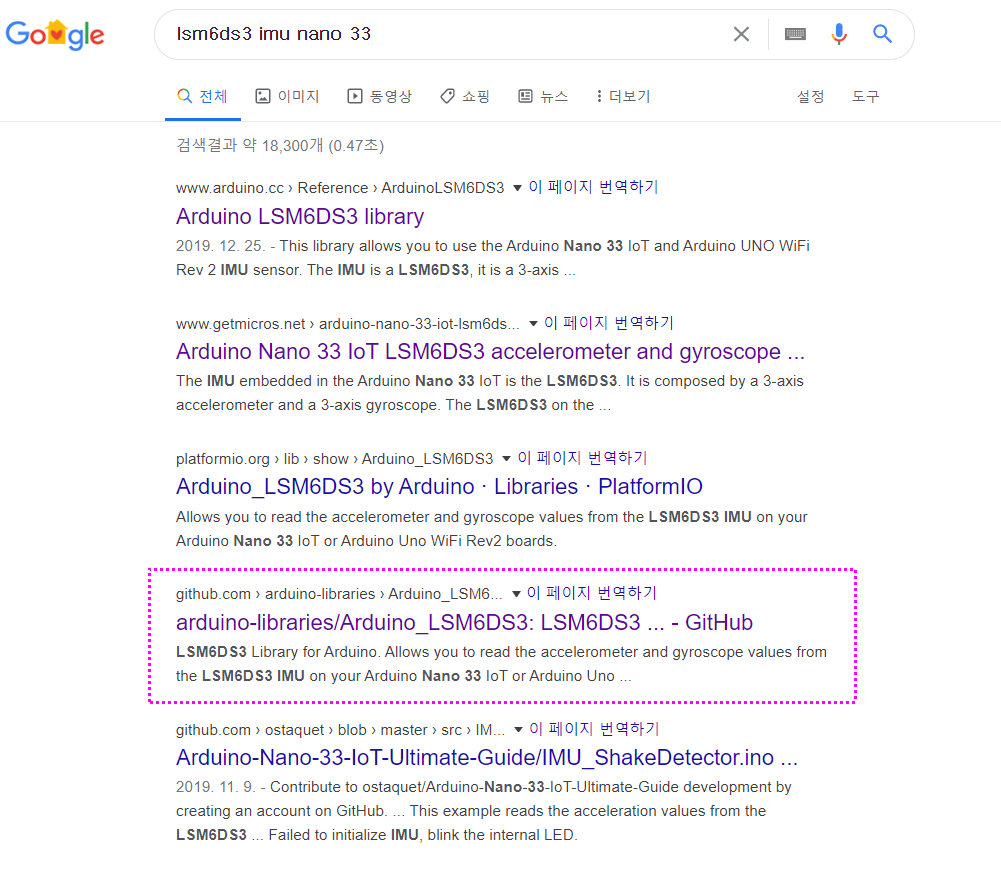Viewport: 1001px width, 872px height.
Task: Click snippet starting 'Allows you to read the accelerometer'
Action: click(492, 529)
